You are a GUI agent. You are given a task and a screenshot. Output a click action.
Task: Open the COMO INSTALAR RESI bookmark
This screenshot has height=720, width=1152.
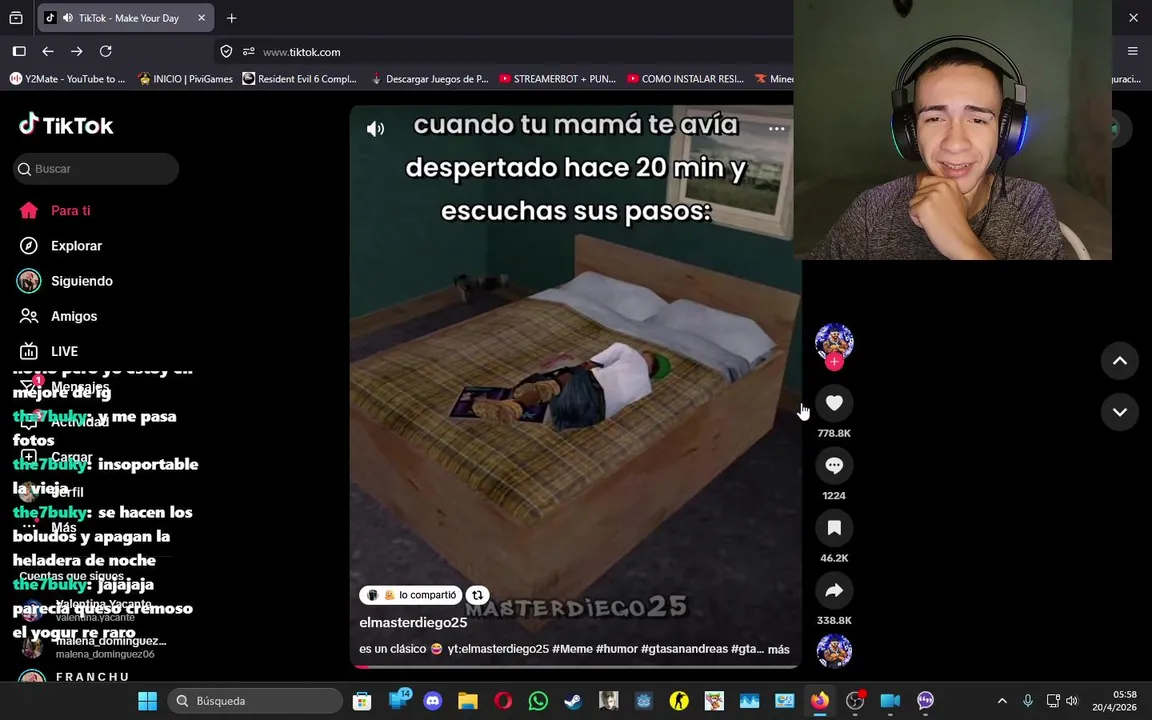tap(685, 79)
